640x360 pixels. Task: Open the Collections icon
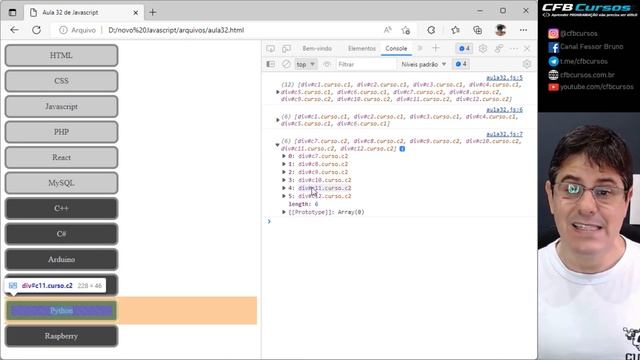(x=477, y=30)
